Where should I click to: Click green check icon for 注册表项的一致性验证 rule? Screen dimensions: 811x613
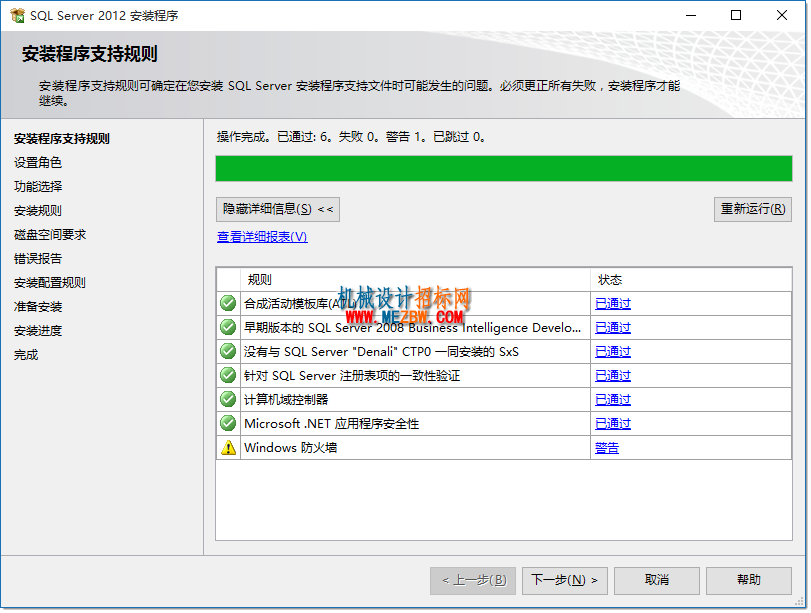pos(228,375)
